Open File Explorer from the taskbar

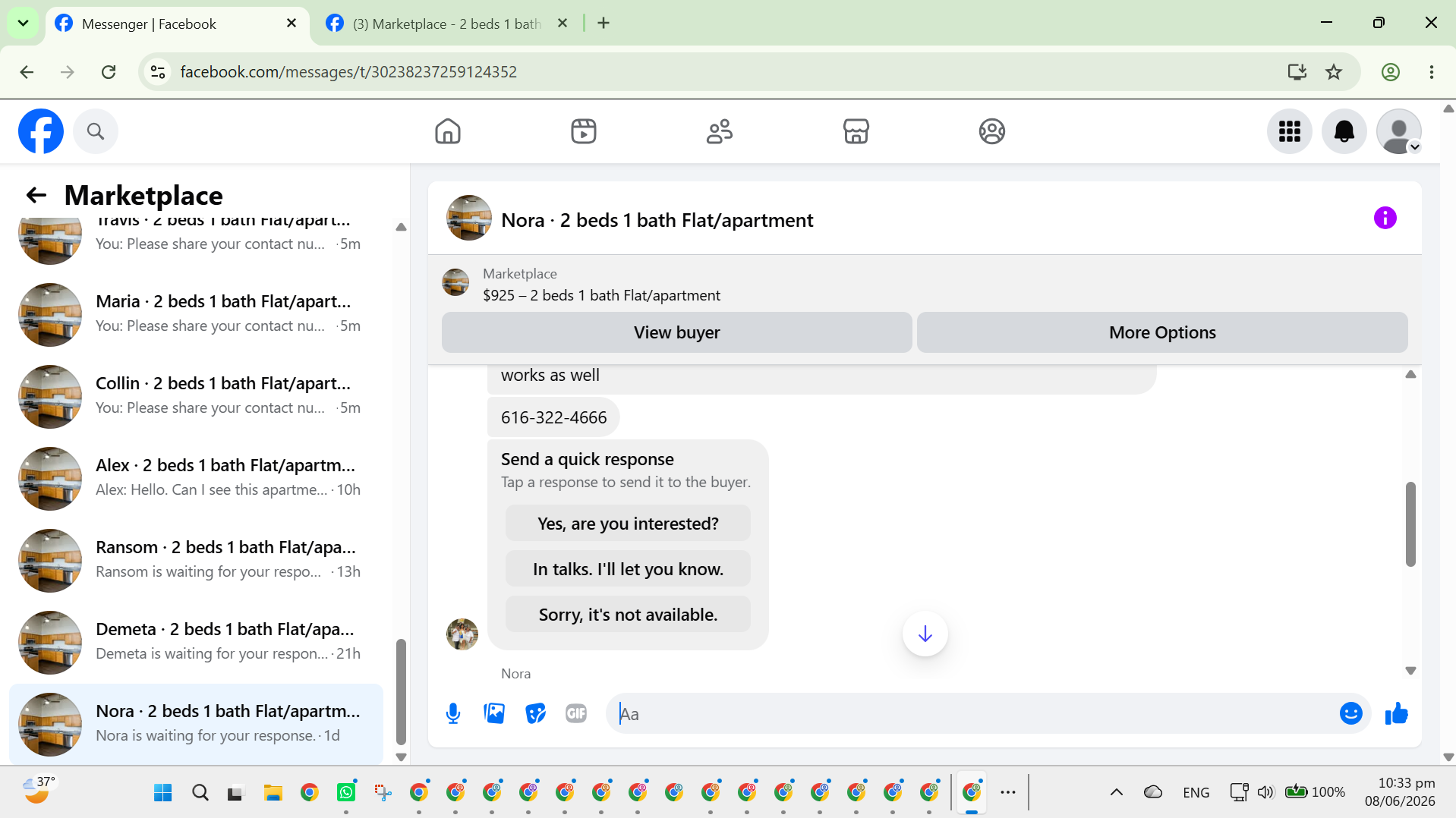(x=273, y=793)
